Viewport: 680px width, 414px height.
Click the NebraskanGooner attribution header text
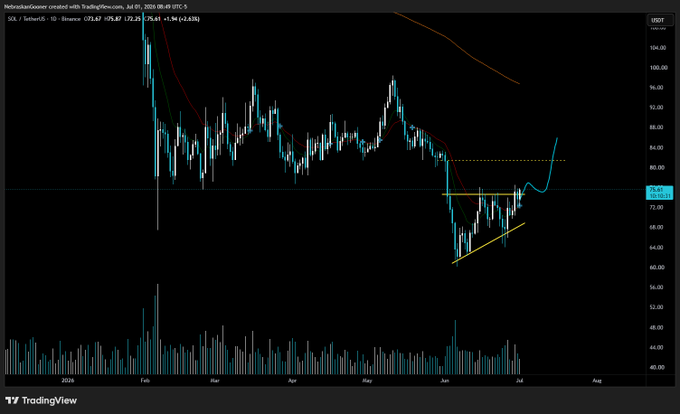click(x=95, y=7)
